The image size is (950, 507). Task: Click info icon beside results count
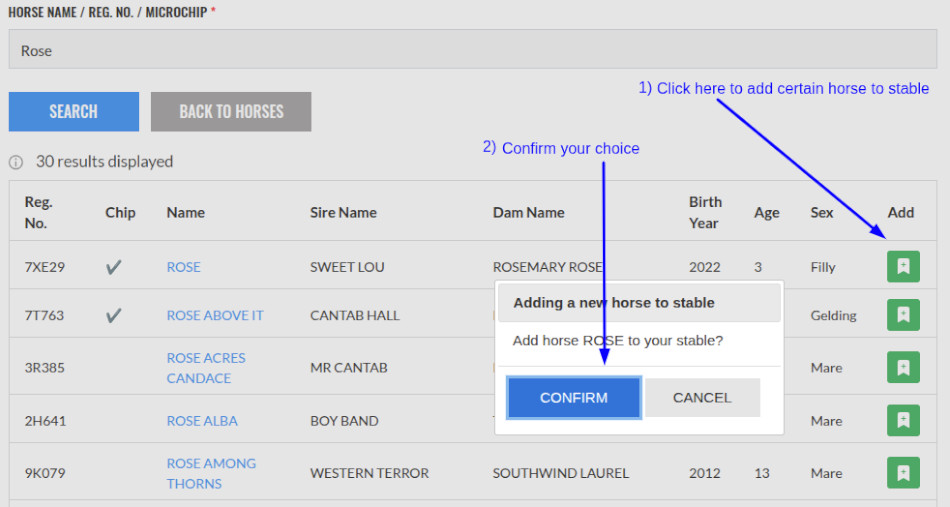point(16,162)
